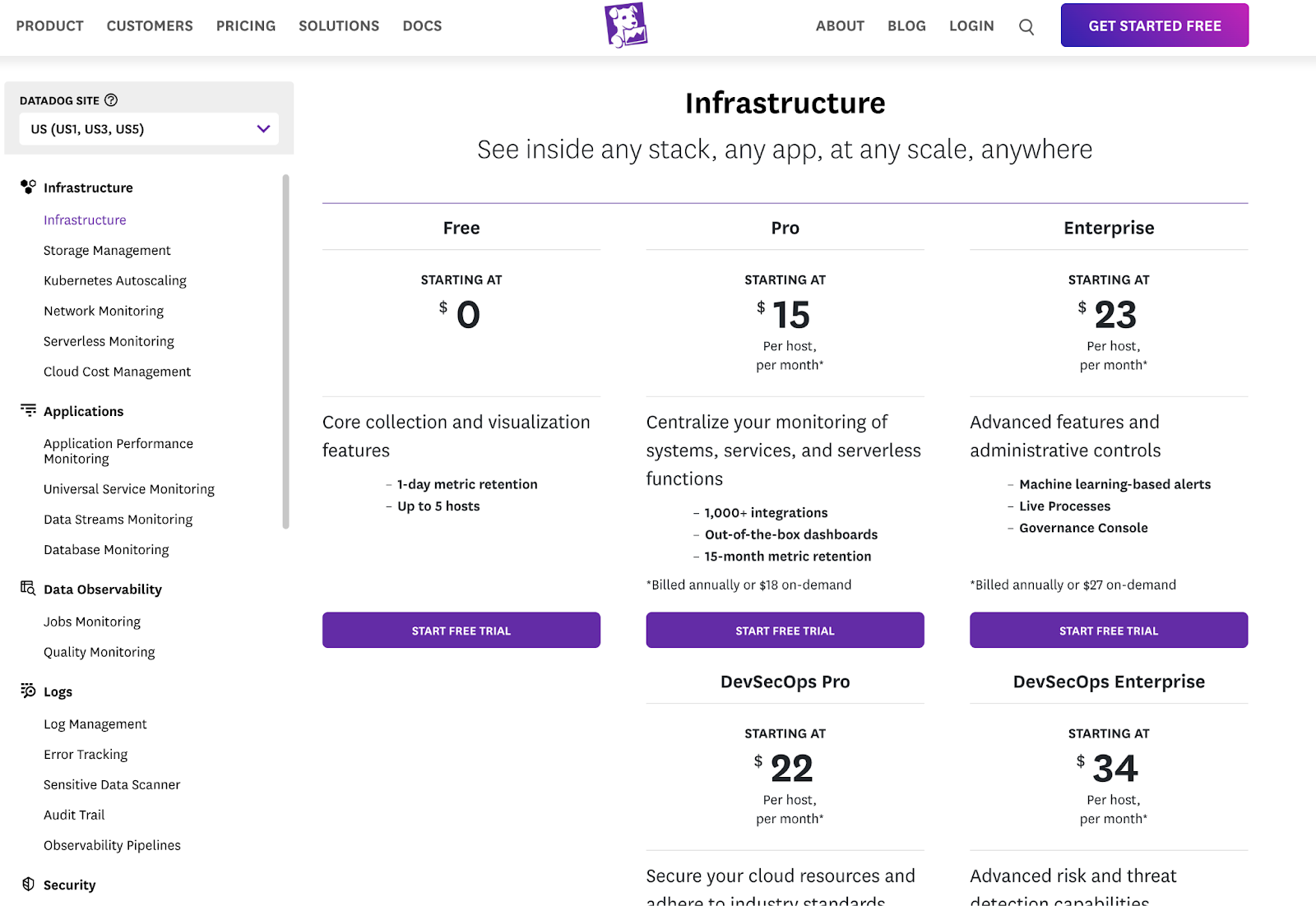Screen dimensions: 1316x906
Task: Click the Datadog Site help question icon
Action: click(111, 100)
